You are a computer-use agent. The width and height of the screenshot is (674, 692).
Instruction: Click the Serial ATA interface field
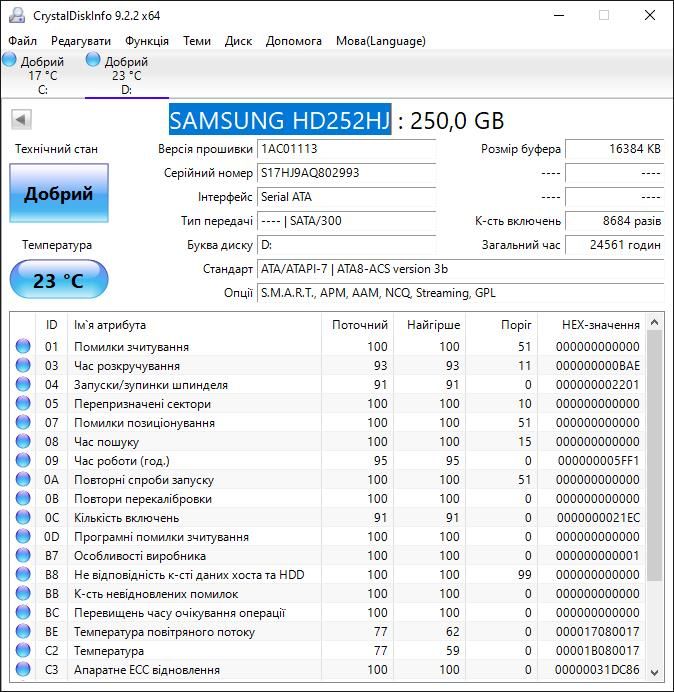[346, 196]
